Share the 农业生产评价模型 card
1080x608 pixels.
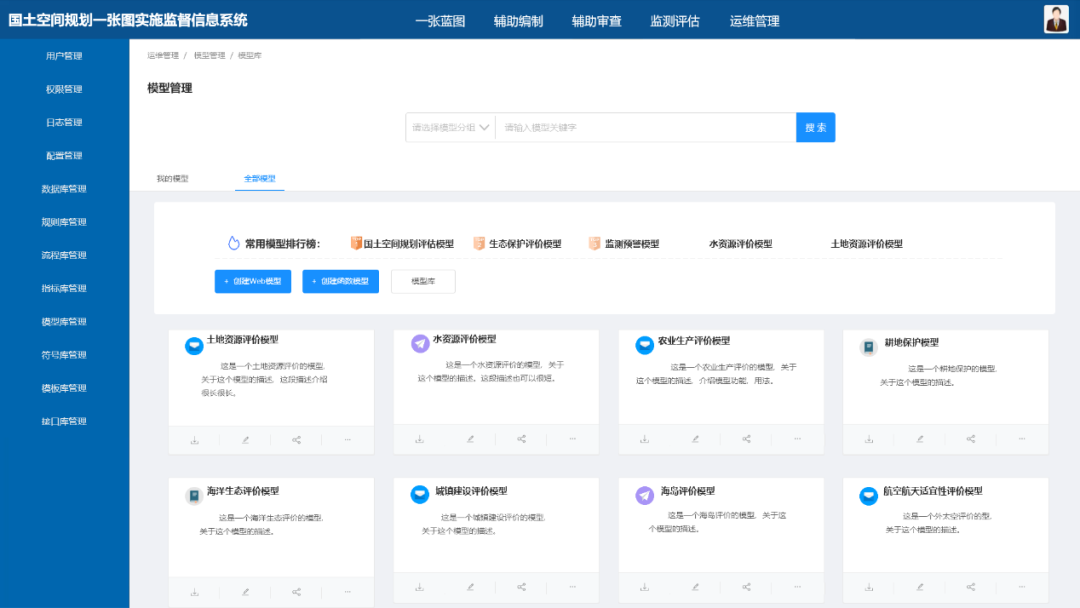click(x=747, y=439)
